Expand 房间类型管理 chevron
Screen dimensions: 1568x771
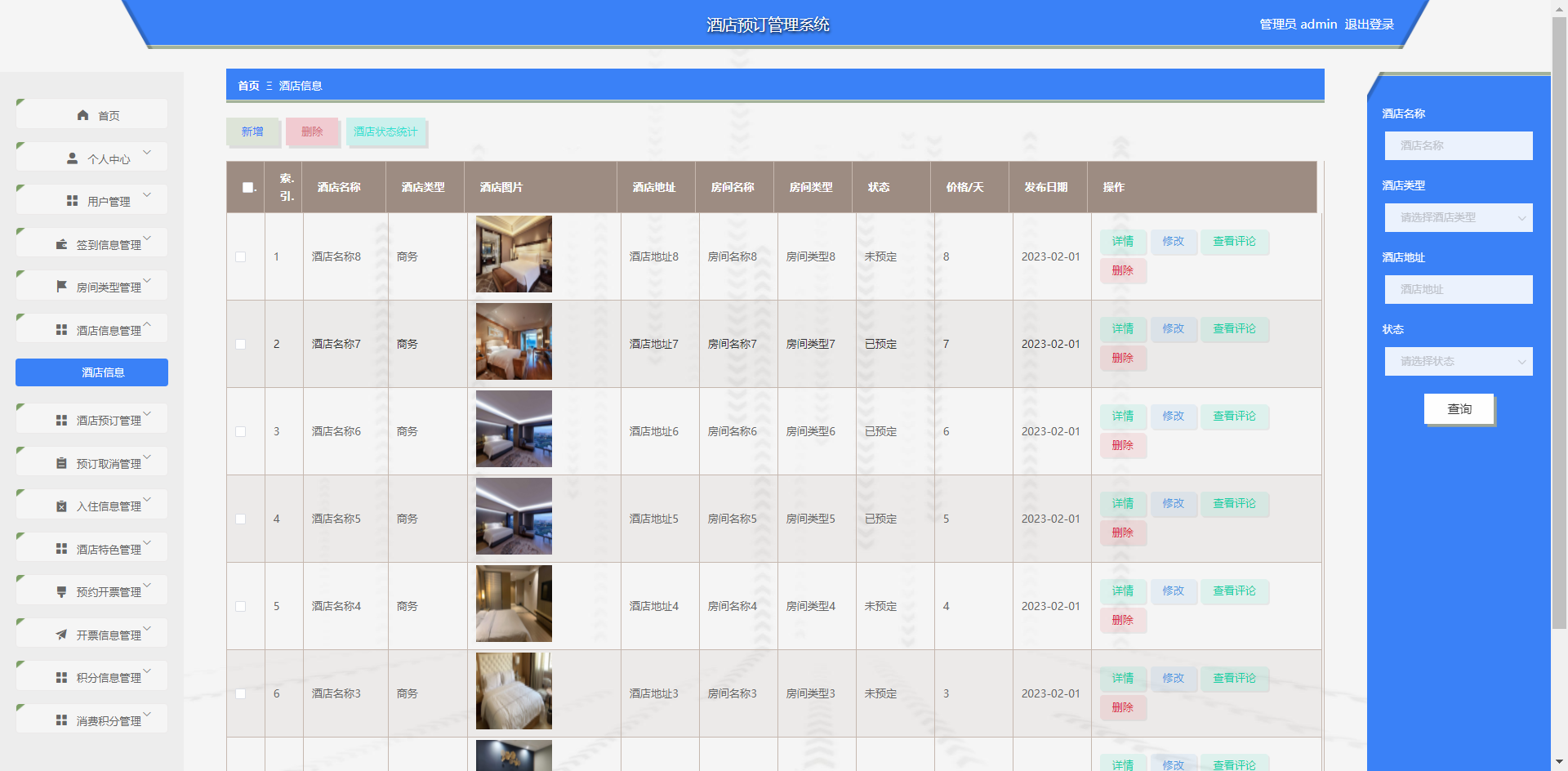tap(147, 280)
